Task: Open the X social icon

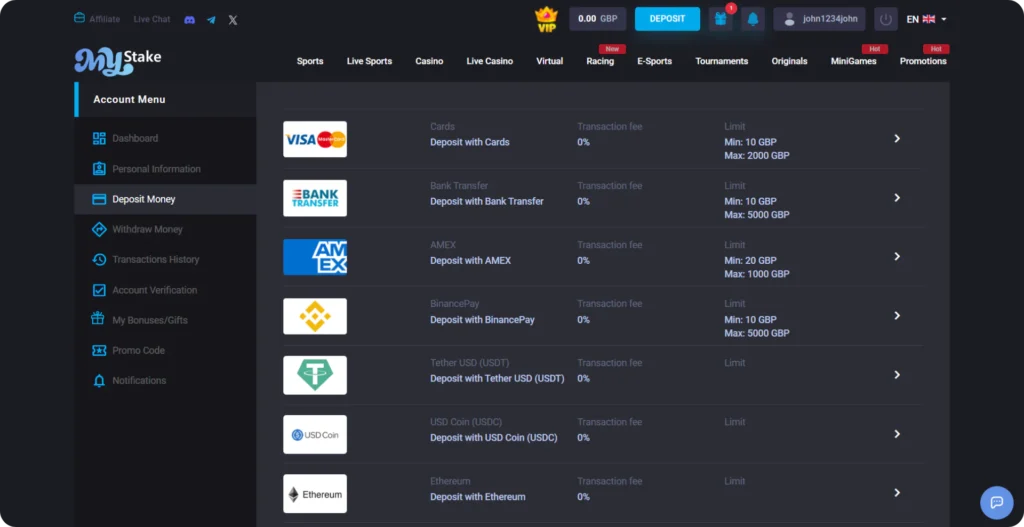Action: coord(232,20)
